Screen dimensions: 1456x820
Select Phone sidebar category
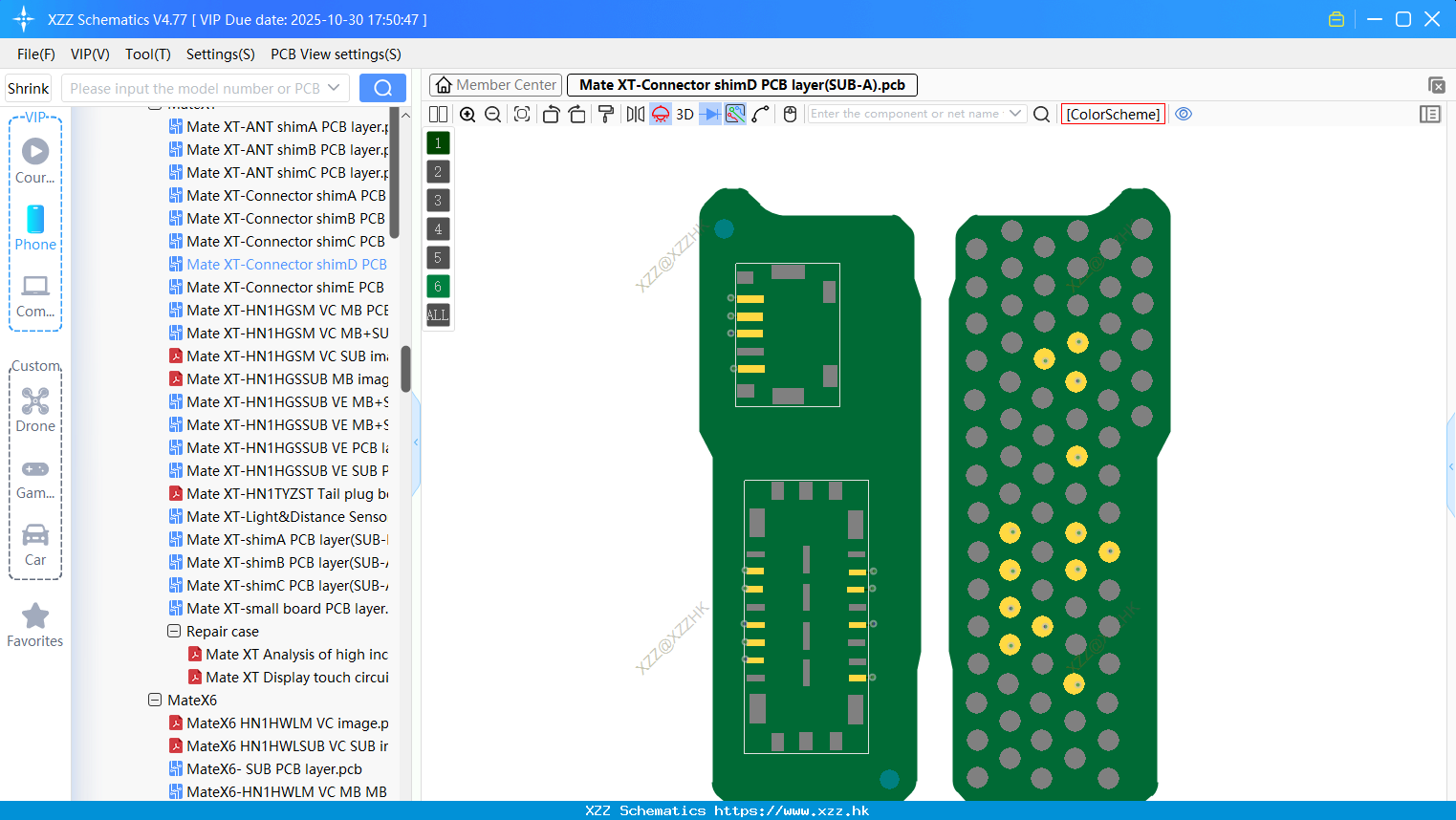coord(35,227)
